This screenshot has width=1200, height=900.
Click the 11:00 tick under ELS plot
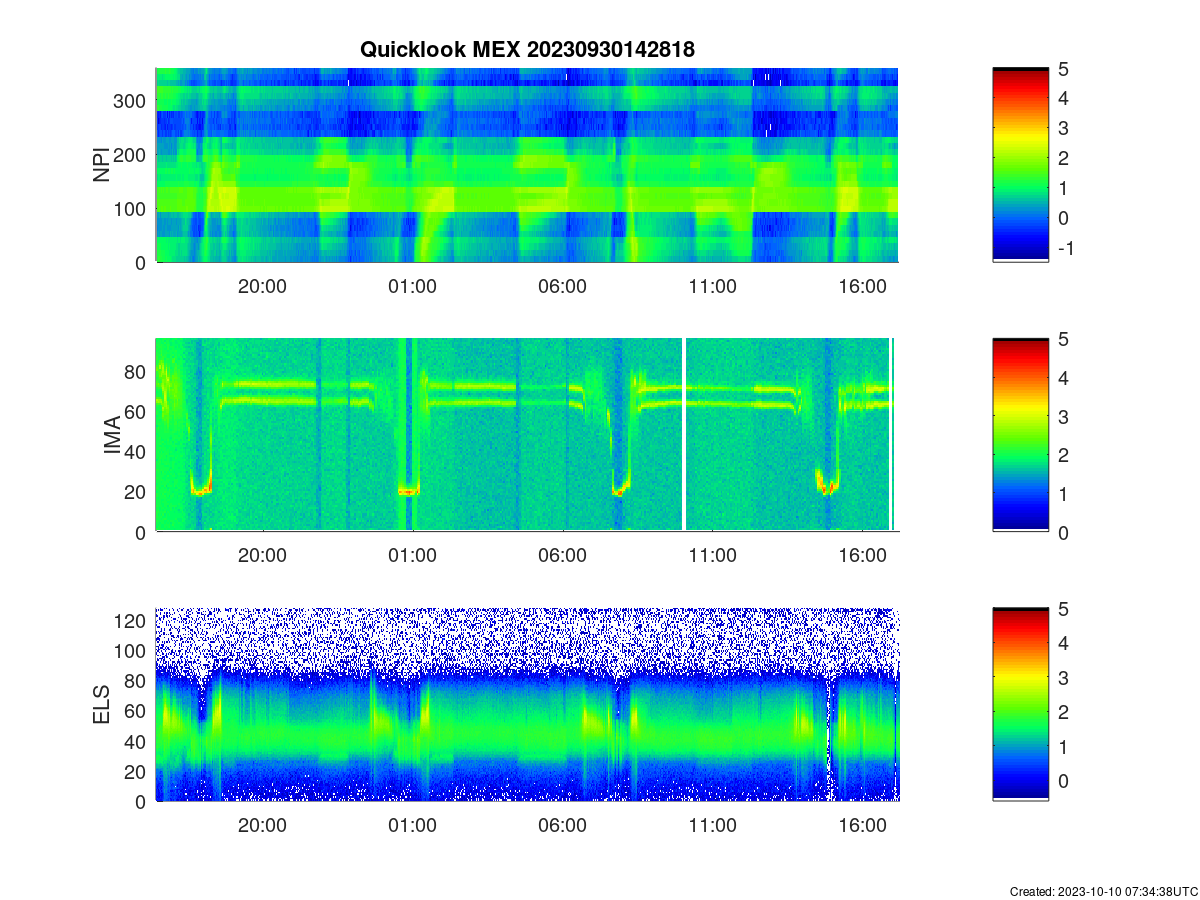click(x=712, y=826)
